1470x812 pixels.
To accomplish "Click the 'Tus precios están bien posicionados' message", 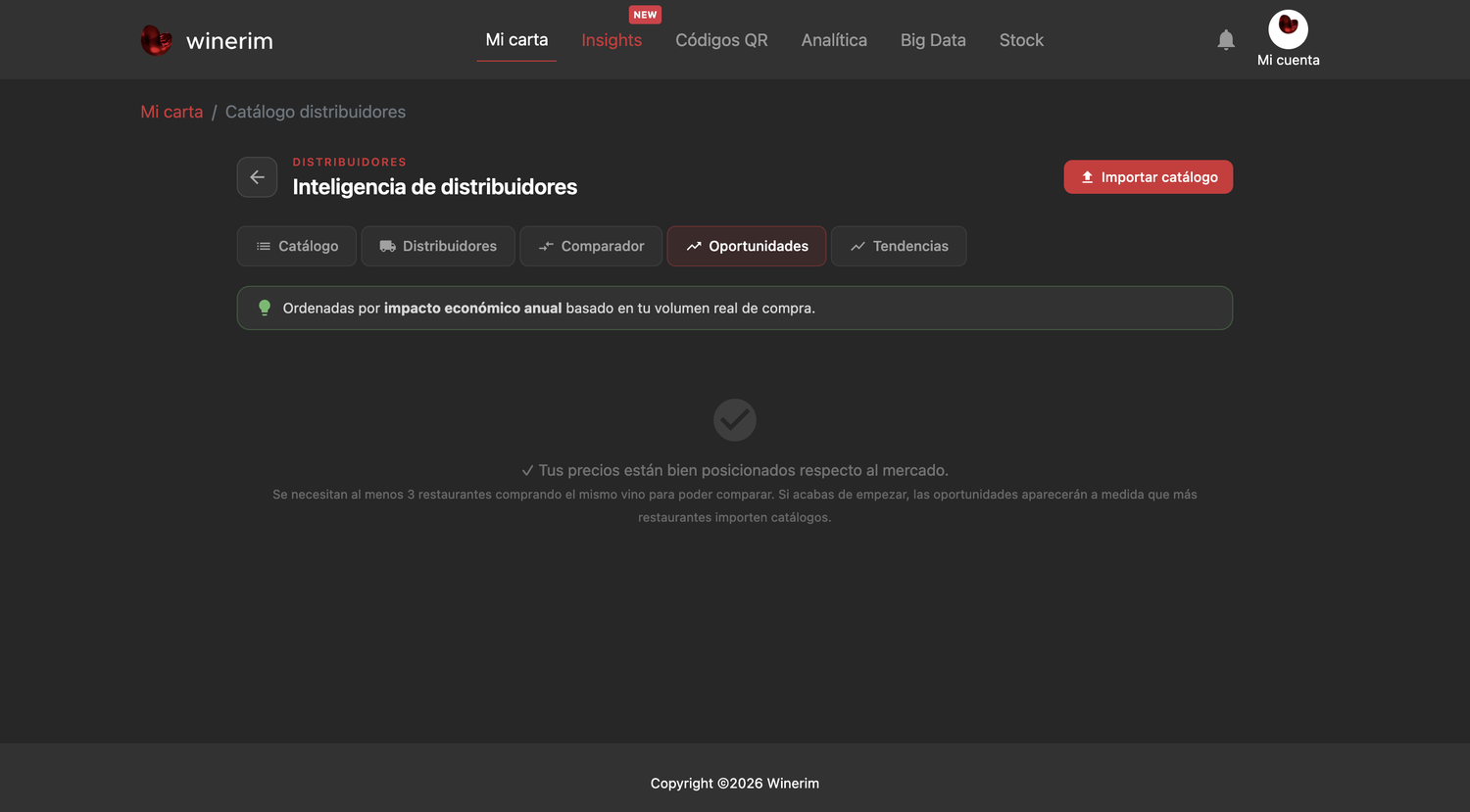I will pos(735,470).
